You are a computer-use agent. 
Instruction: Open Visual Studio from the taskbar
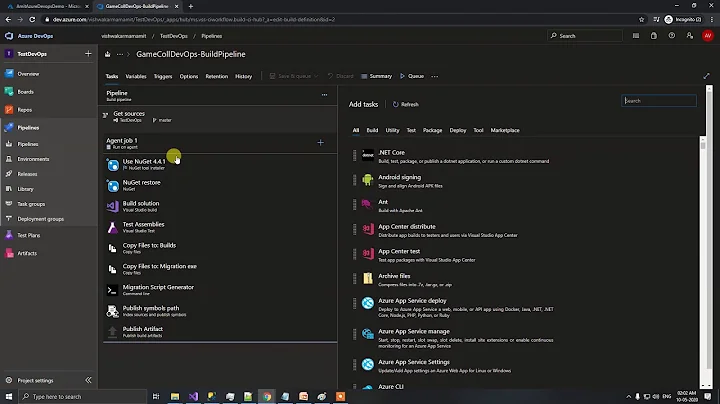(x=193, y=396)
